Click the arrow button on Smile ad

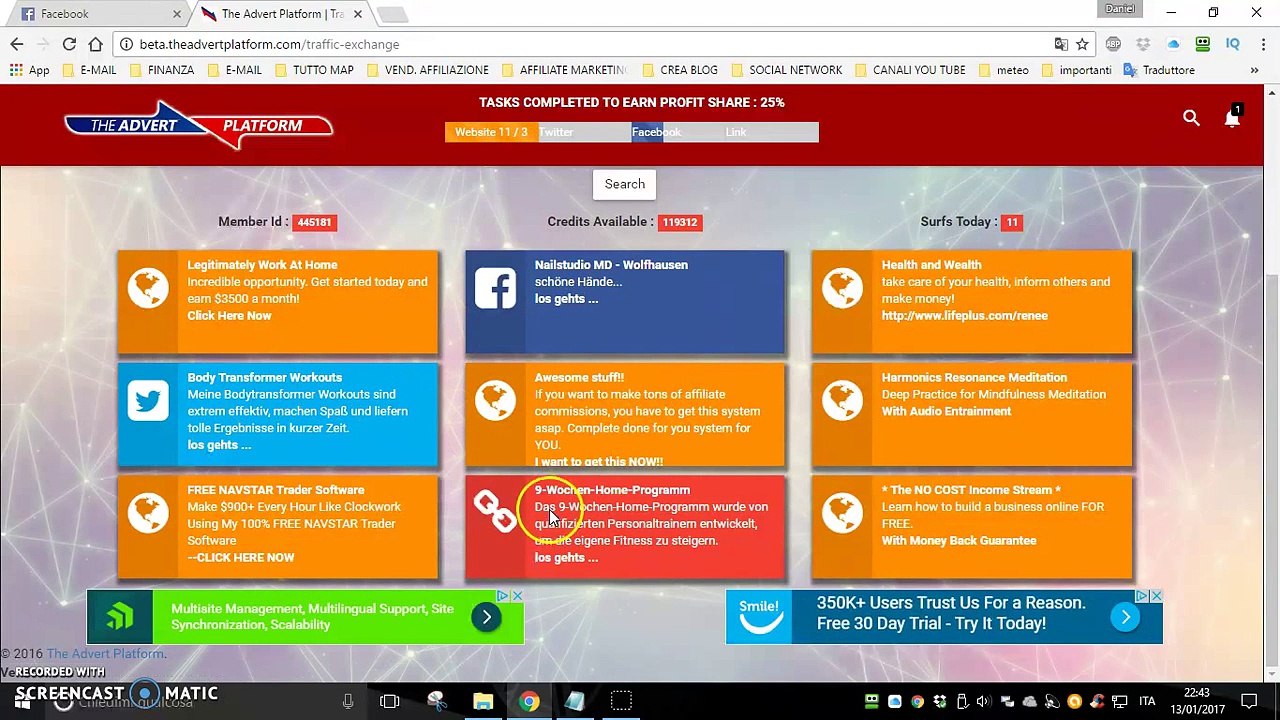click(x=1125, y=617)
